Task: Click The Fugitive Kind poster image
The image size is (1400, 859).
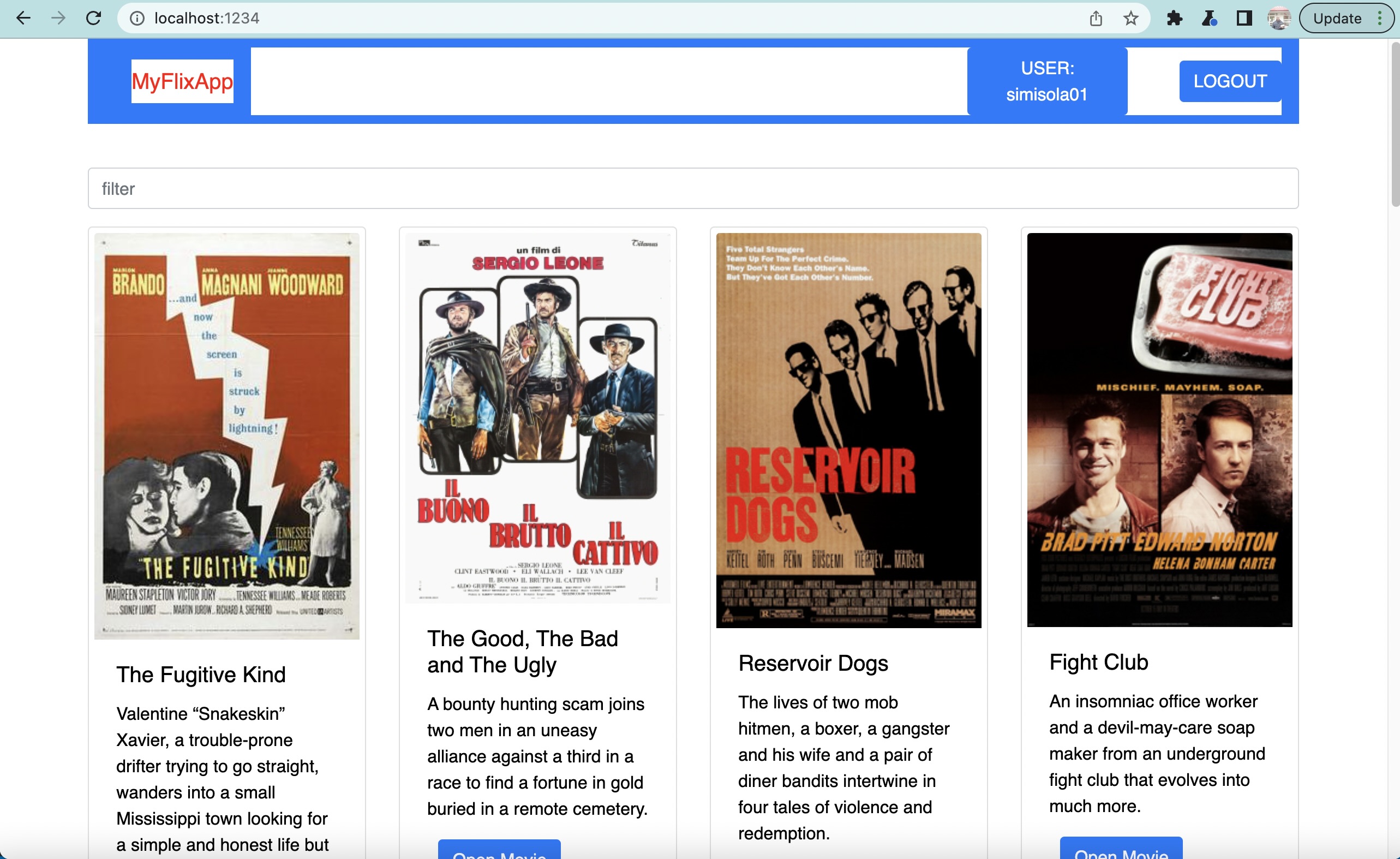Action: (227, 436)
